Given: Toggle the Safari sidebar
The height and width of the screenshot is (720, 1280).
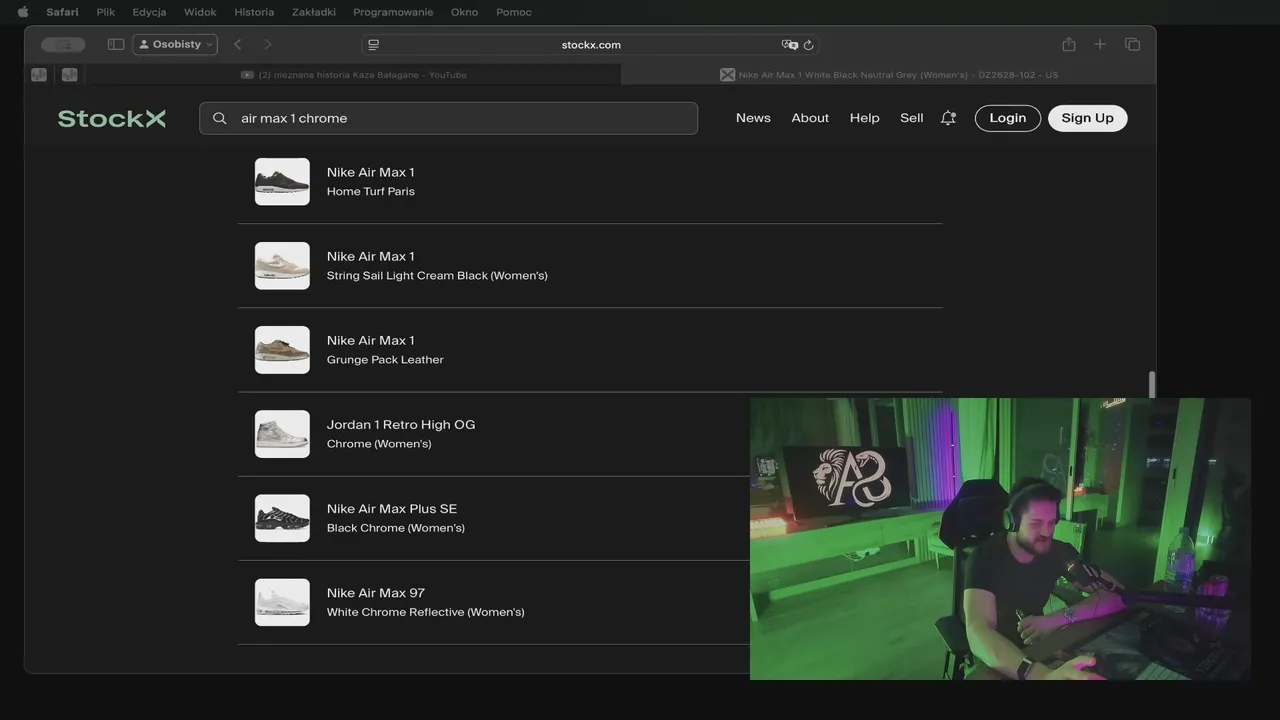Looking at the screenshot, I should (x=116, y=44).
